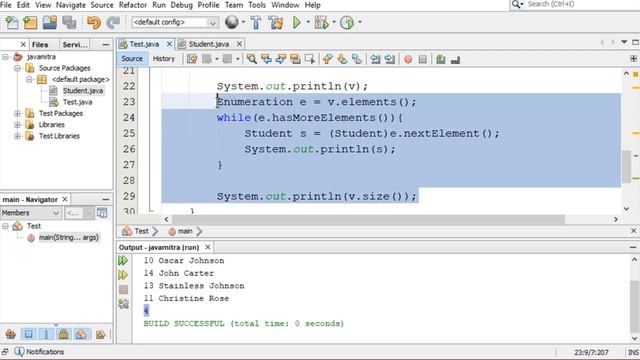Expand the Test Packages node
The width and height of the screenshot is (640, 360).
17,113
